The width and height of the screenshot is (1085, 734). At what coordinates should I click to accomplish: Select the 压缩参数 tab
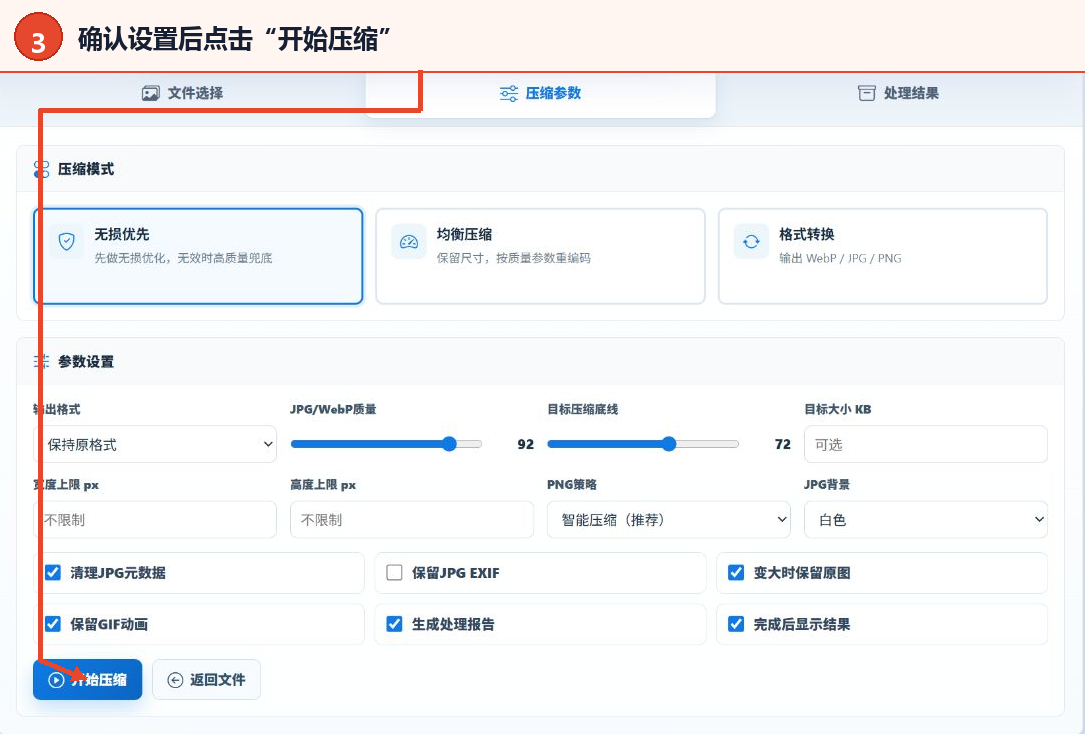pos(540,93)
